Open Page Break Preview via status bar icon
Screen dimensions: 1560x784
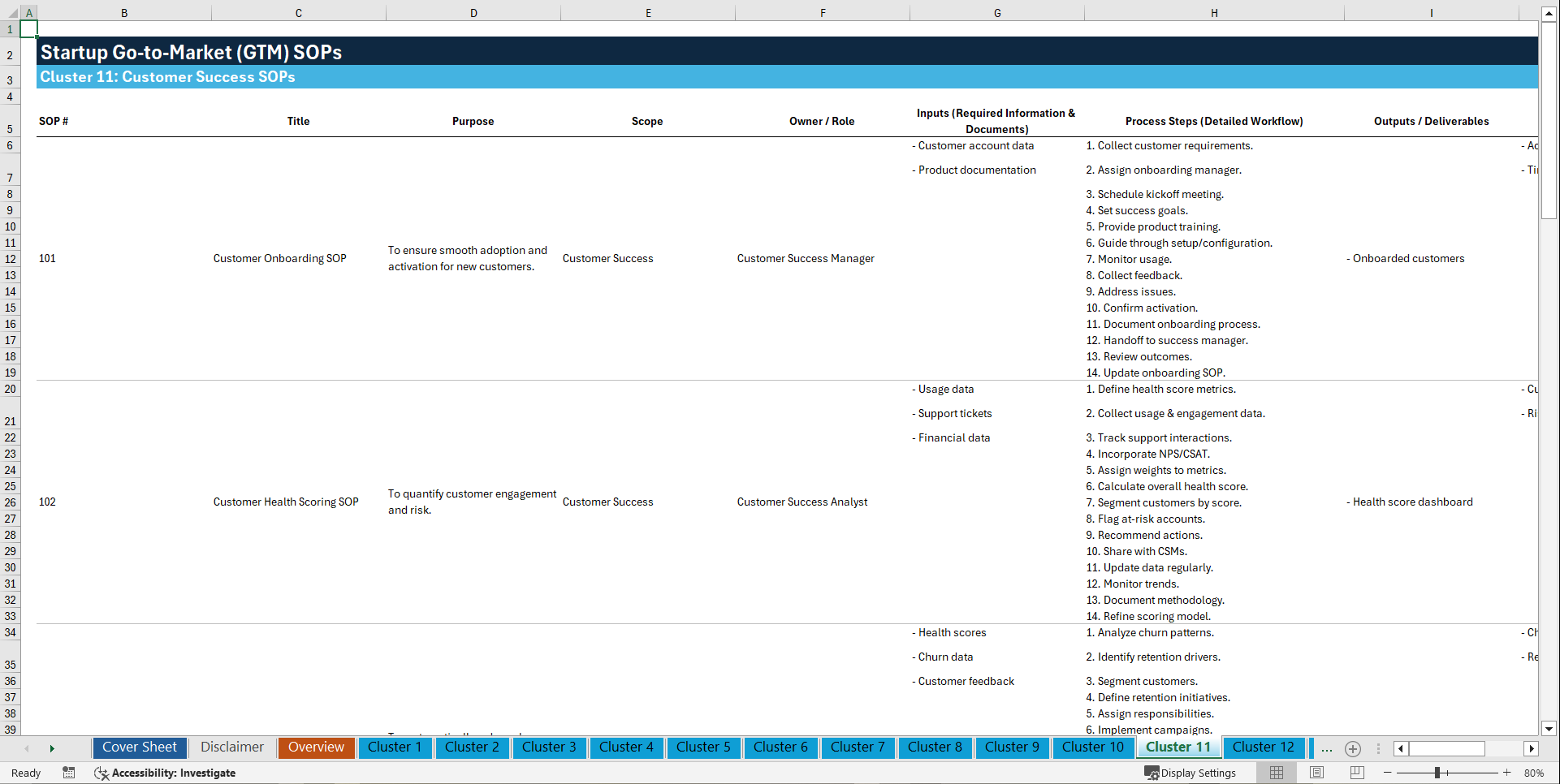coord(1357,773)
